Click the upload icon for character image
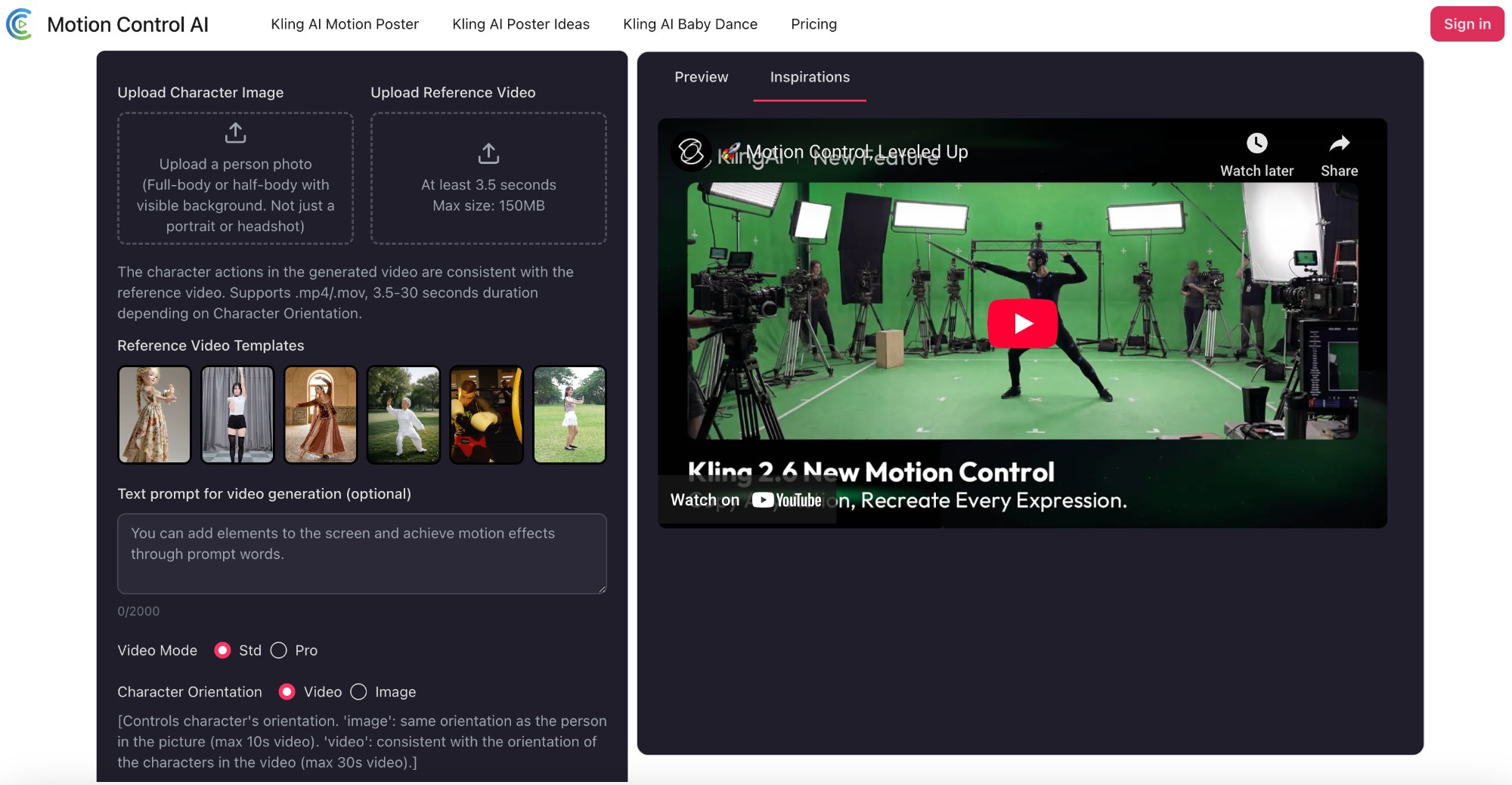 (x=235, y=133)
